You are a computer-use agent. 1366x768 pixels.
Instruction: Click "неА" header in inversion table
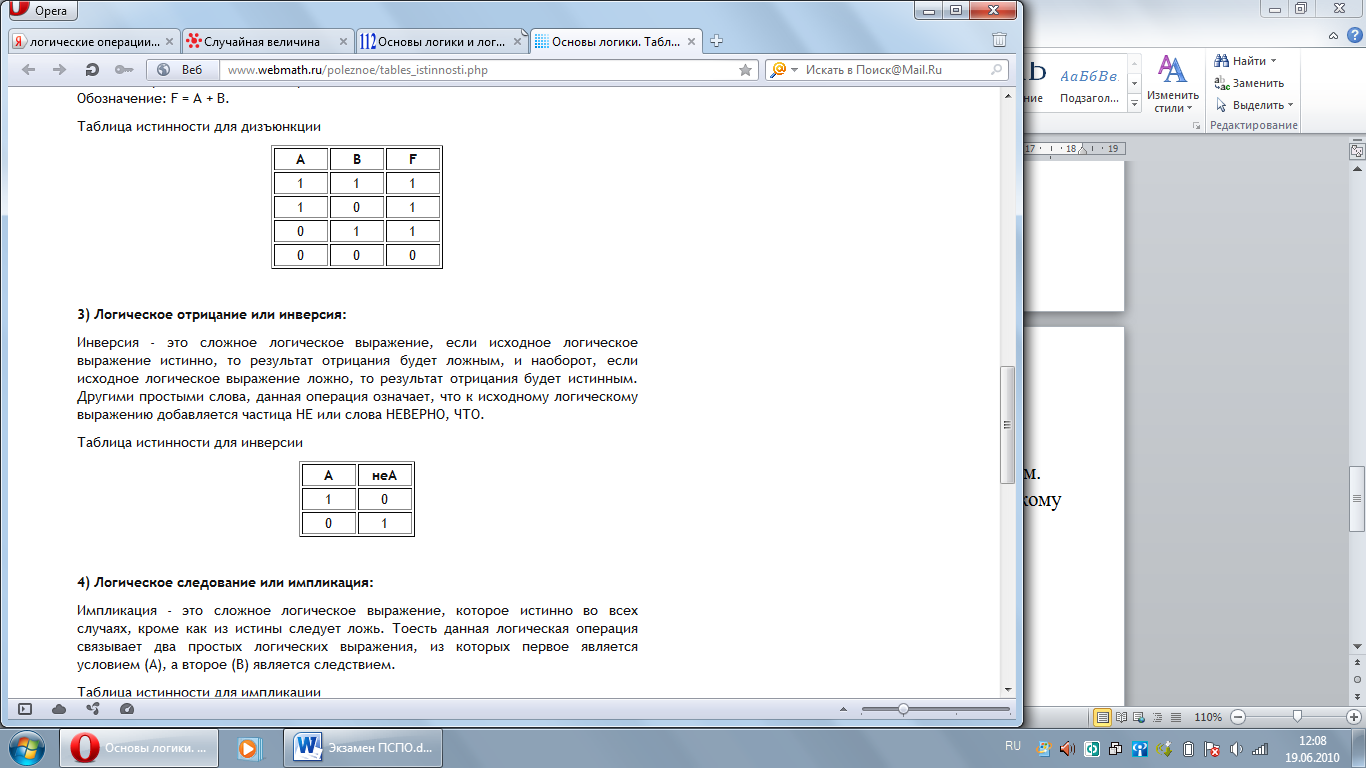[x=385, y=475]
